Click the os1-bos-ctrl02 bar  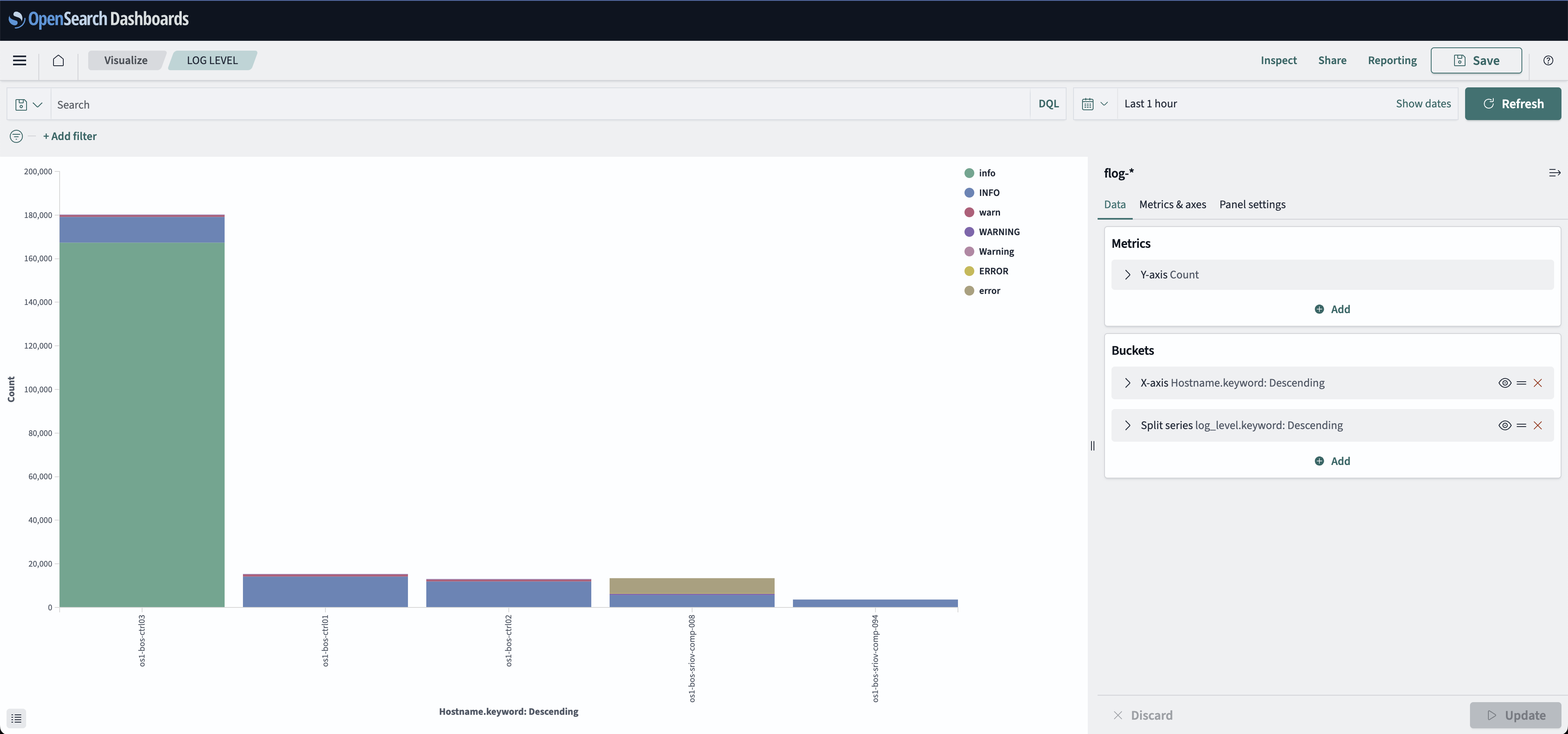pyautogui.click(x=508, y=594)
